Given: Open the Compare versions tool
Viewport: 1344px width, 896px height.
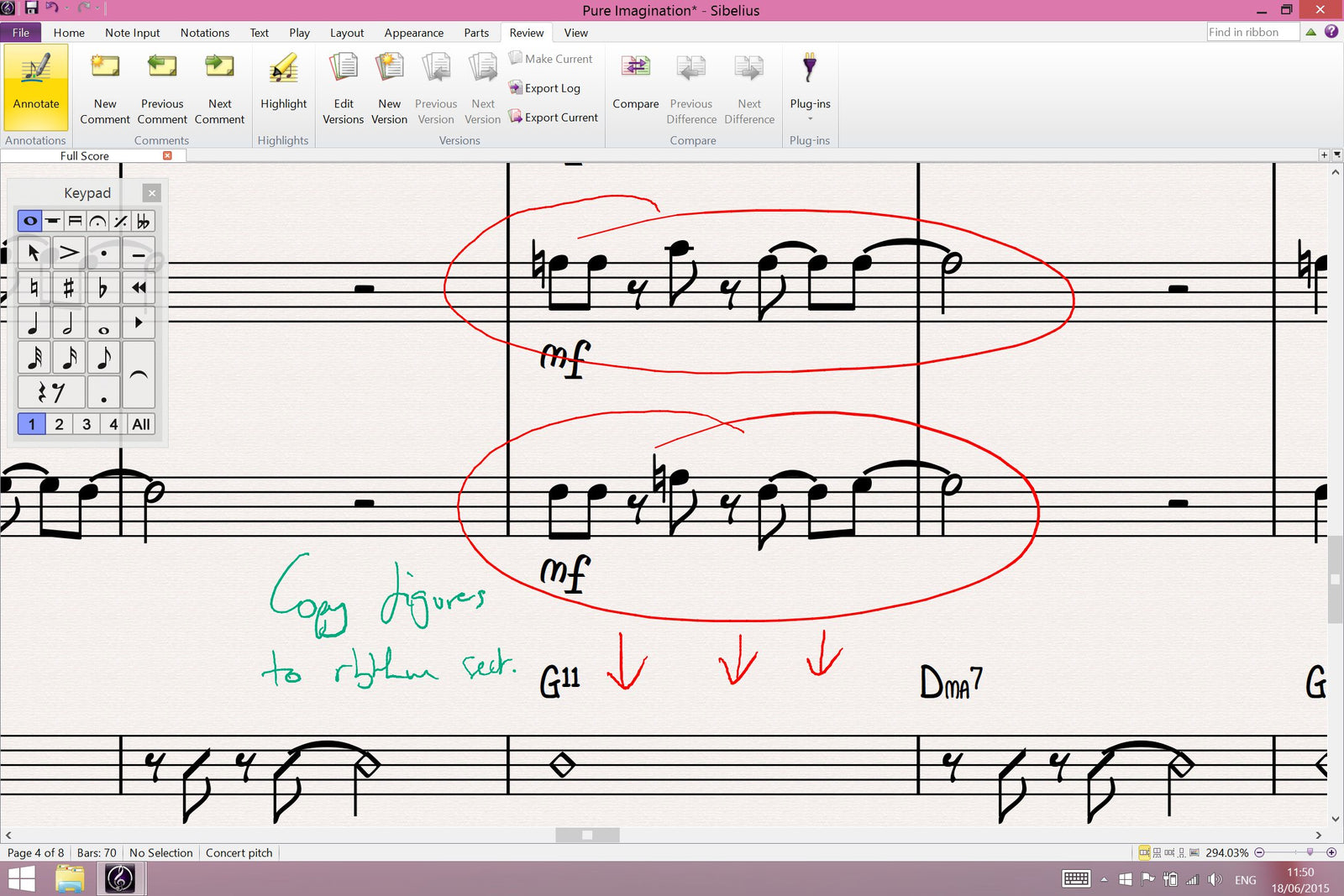Looking at the screenshot, I should click(636, 82).
